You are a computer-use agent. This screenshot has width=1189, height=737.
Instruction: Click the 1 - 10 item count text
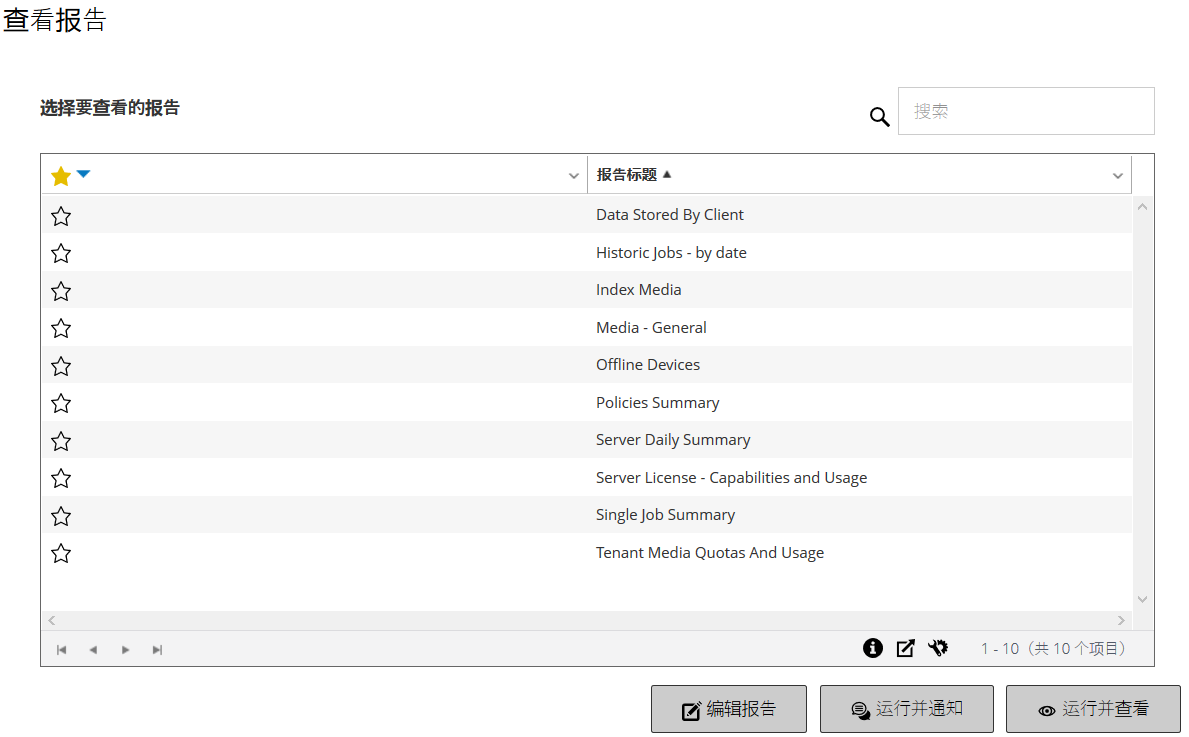coord(1056,648)
